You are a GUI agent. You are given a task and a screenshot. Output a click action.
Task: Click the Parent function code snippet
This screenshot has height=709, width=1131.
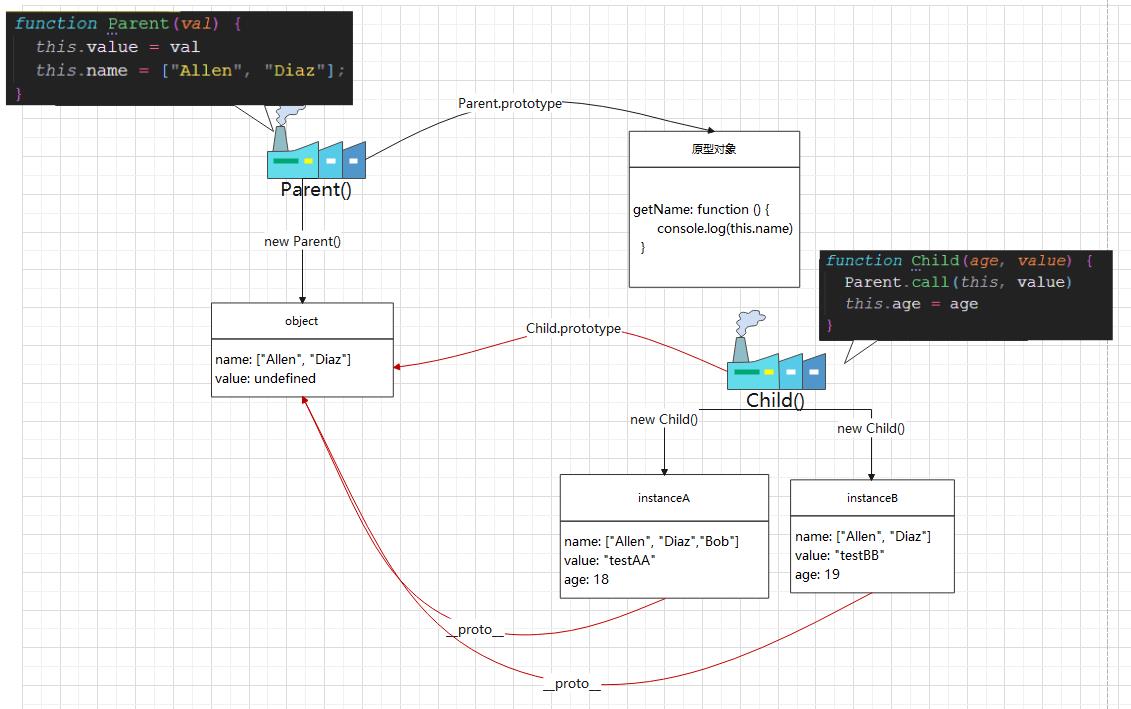(x=179, y=58)
